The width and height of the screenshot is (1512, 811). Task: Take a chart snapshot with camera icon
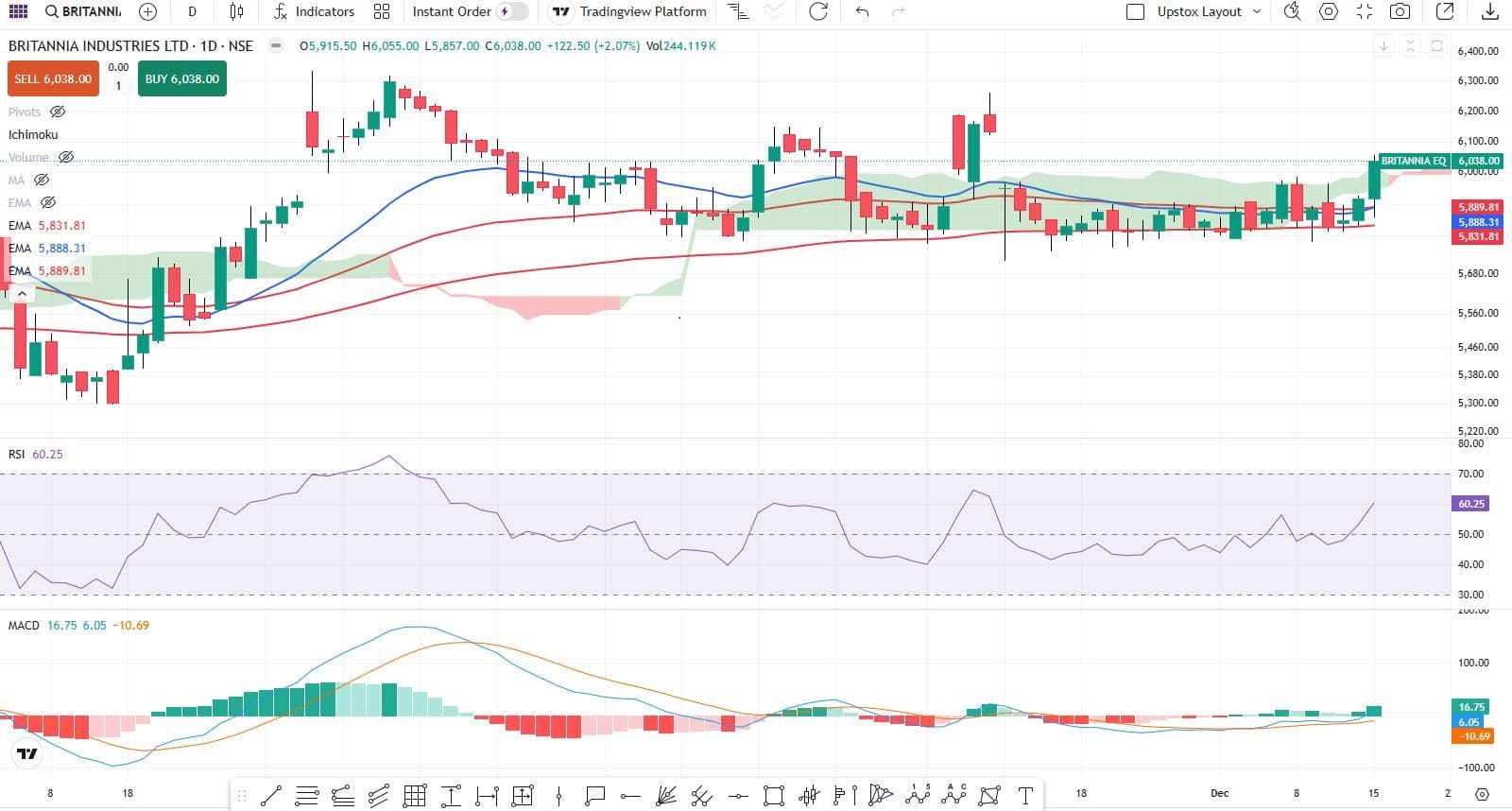[1400, 11]
